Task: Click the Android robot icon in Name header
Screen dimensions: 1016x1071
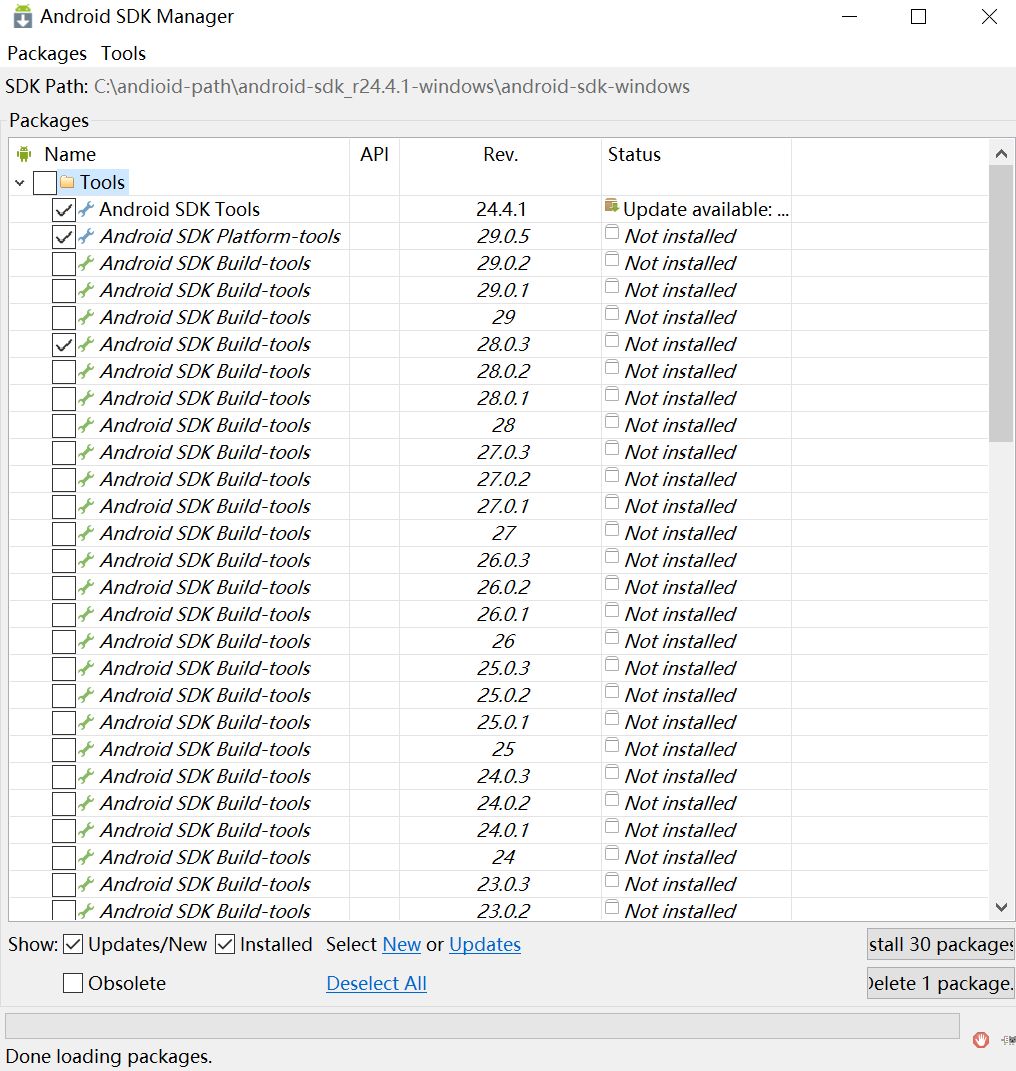Action: (x=24, y=154)
